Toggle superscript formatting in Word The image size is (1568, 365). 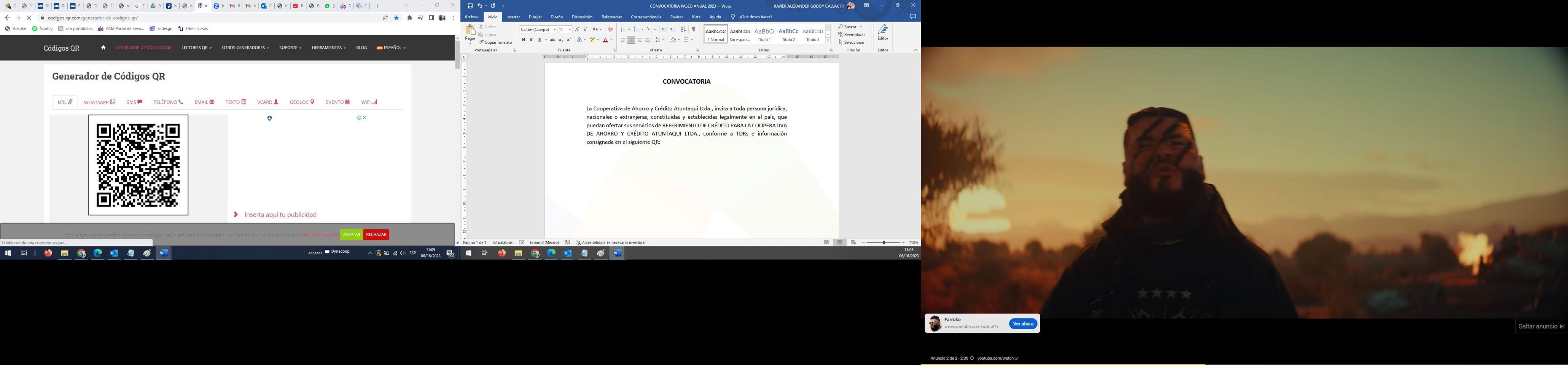coord(568,40)
